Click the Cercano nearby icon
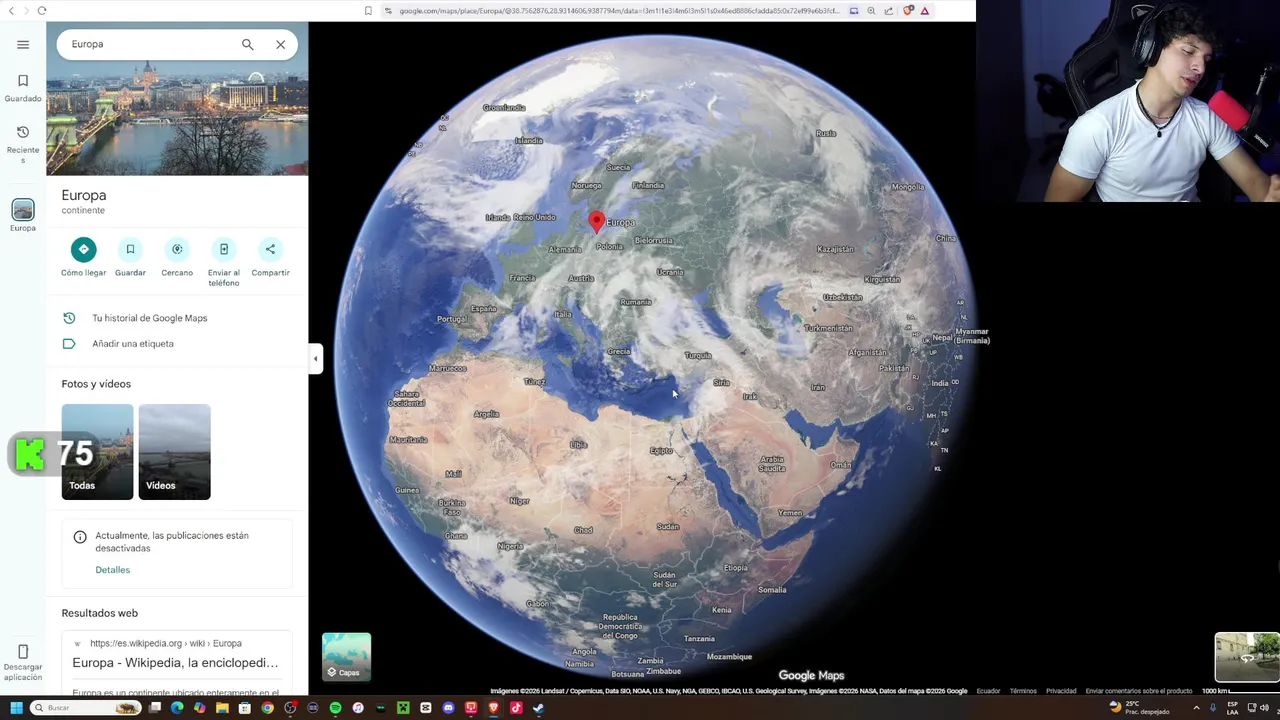Screen dimensions: 1280x720 click(x=177, y=249)
